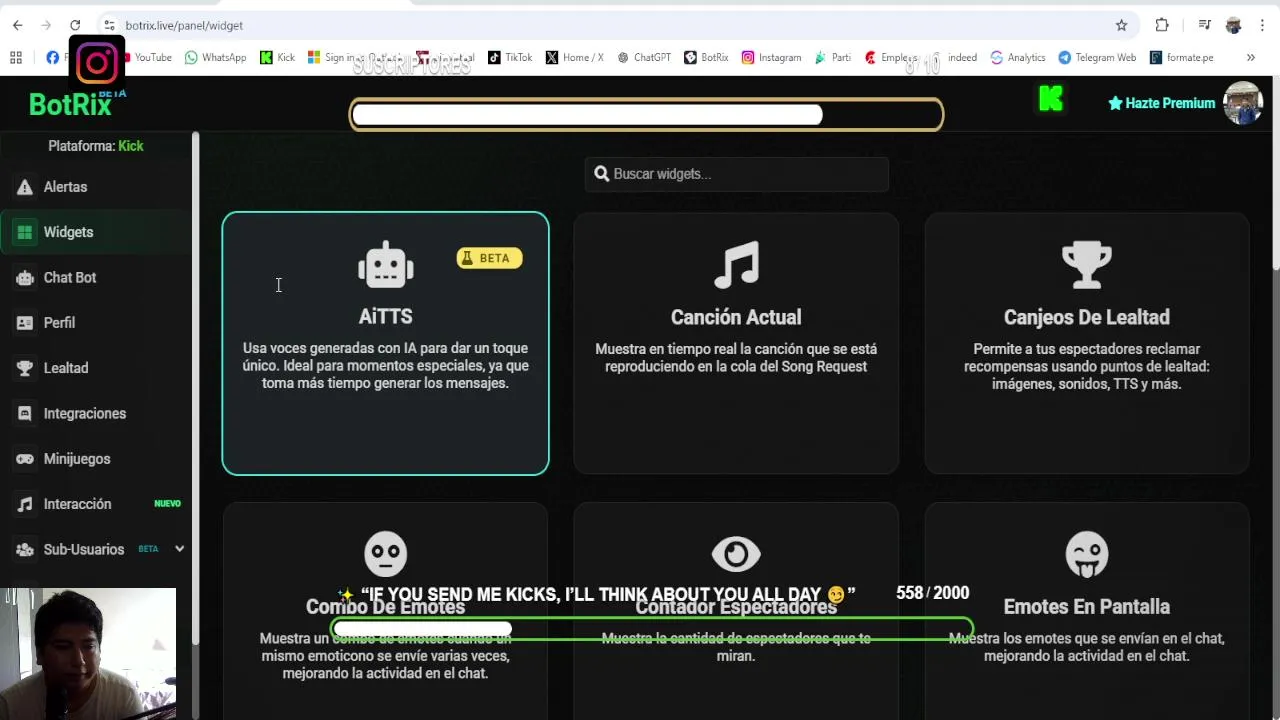Click the AiTTS robot icon
The width and height of the screenshot is (1280, 720).
(x=386, y=265)
